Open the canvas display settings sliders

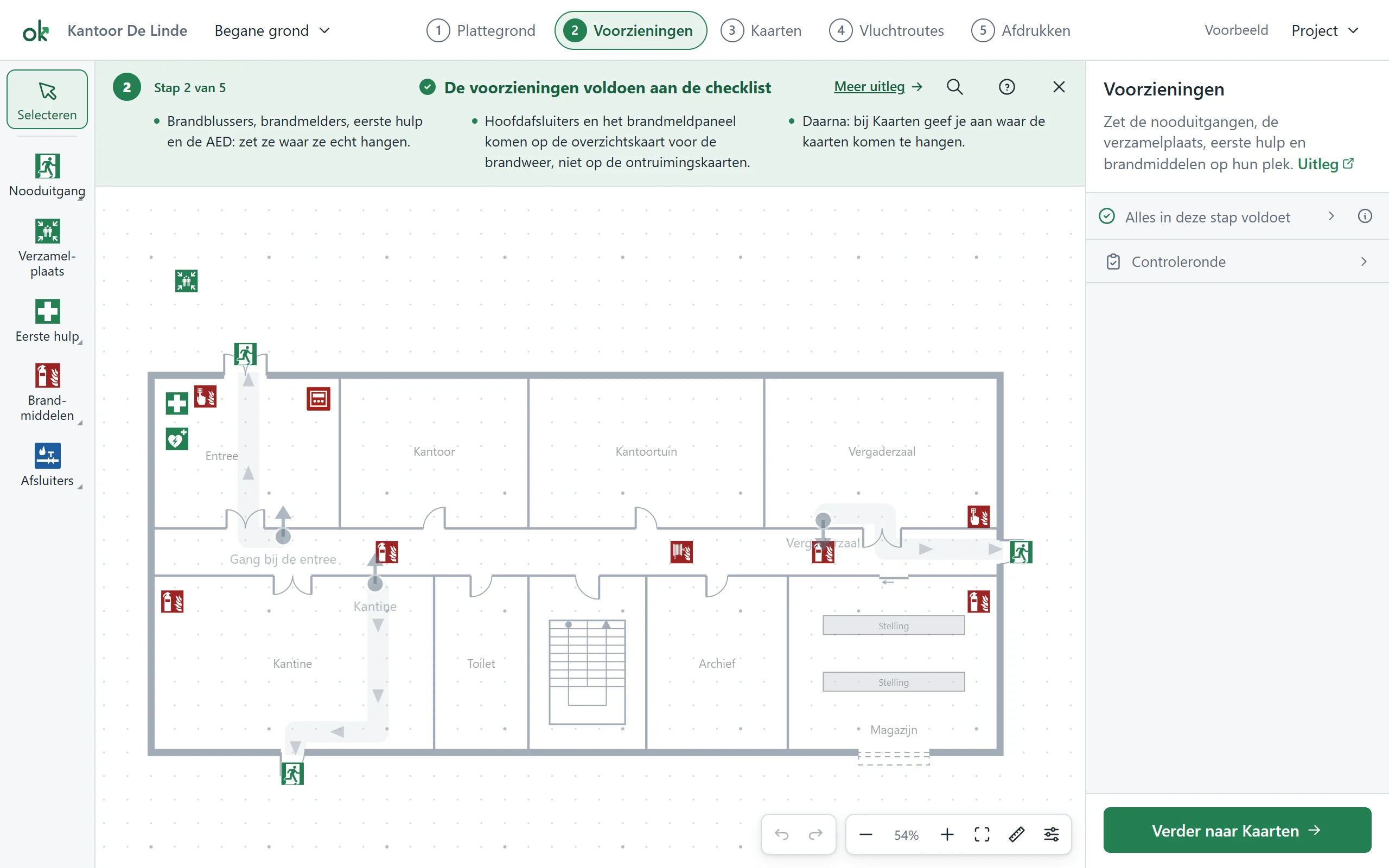tap(1052, 834)
